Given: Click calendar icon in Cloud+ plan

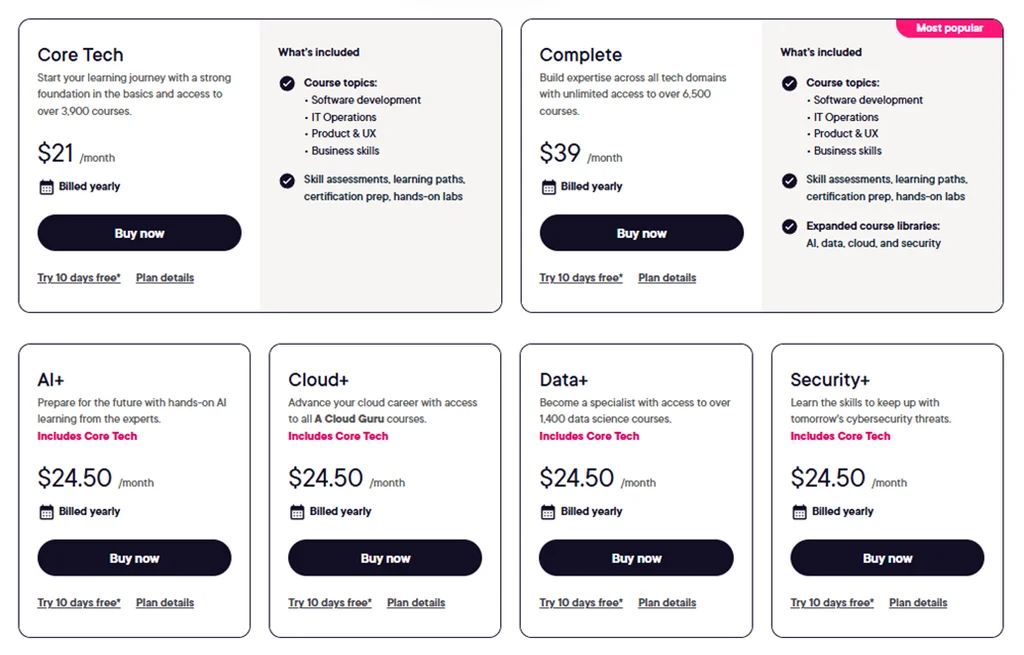Looking at the screenshot, I should tap(297, 512).
